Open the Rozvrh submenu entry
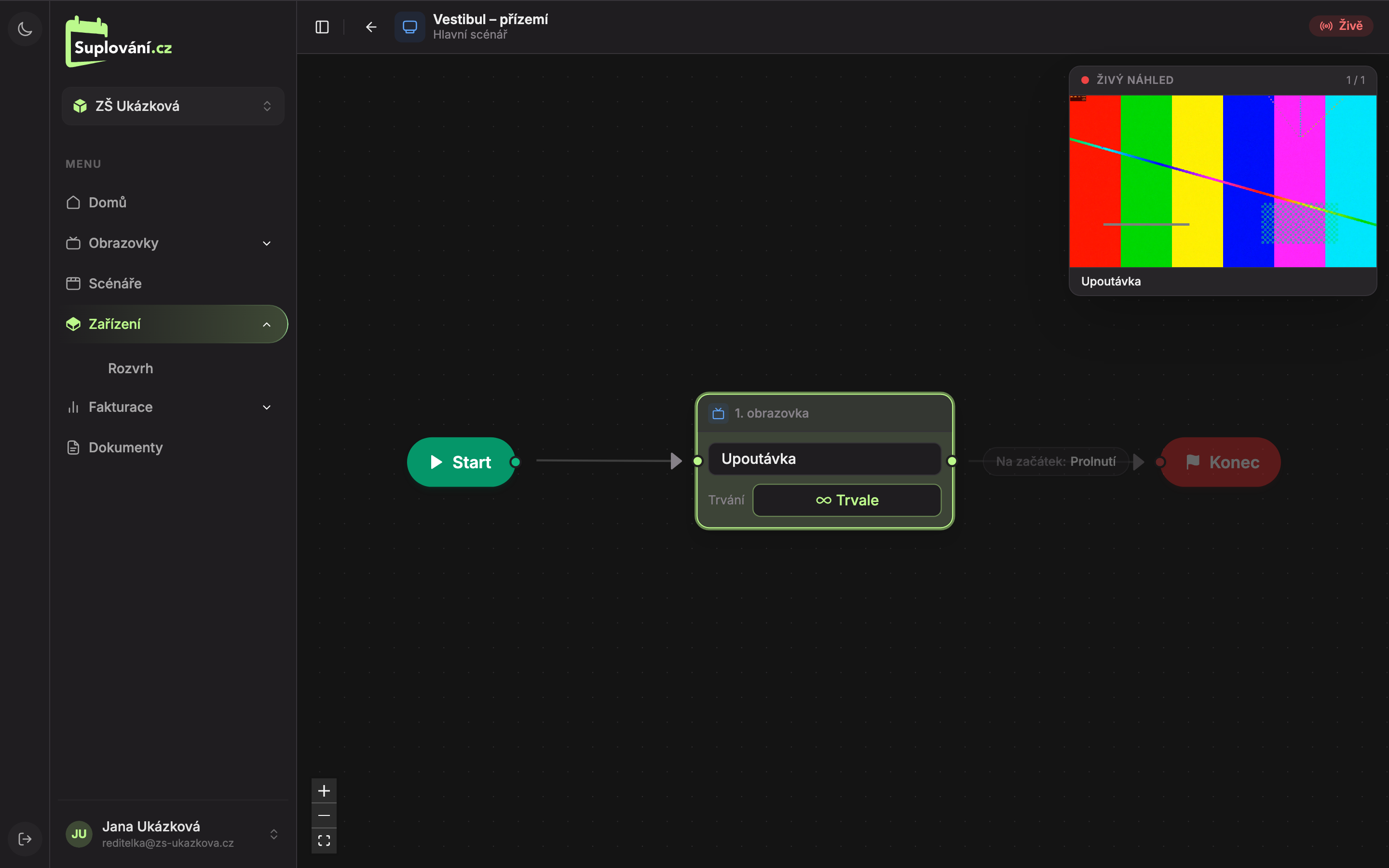Image resolution: width=1389 pixels, height=868 pixels. [130, 368]
